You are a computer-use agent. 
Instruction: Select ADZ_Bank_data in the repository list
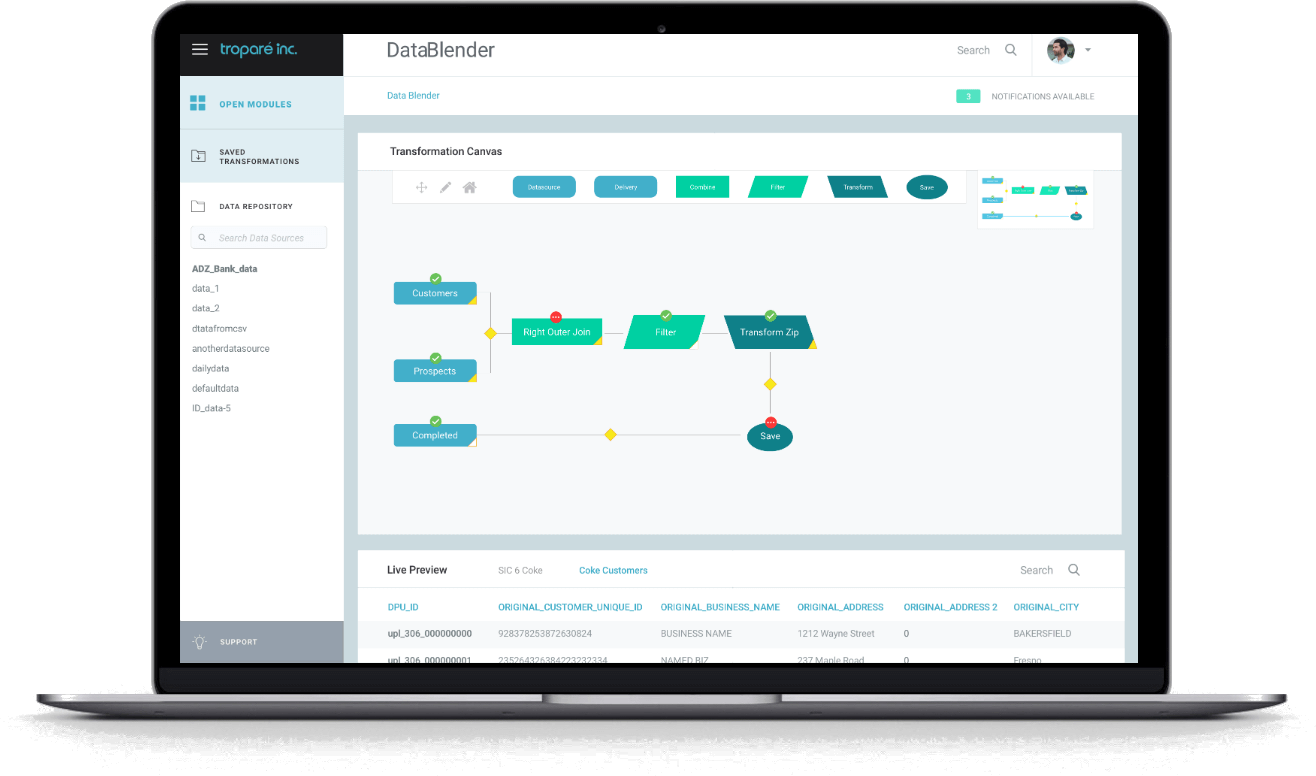(224, 269)
